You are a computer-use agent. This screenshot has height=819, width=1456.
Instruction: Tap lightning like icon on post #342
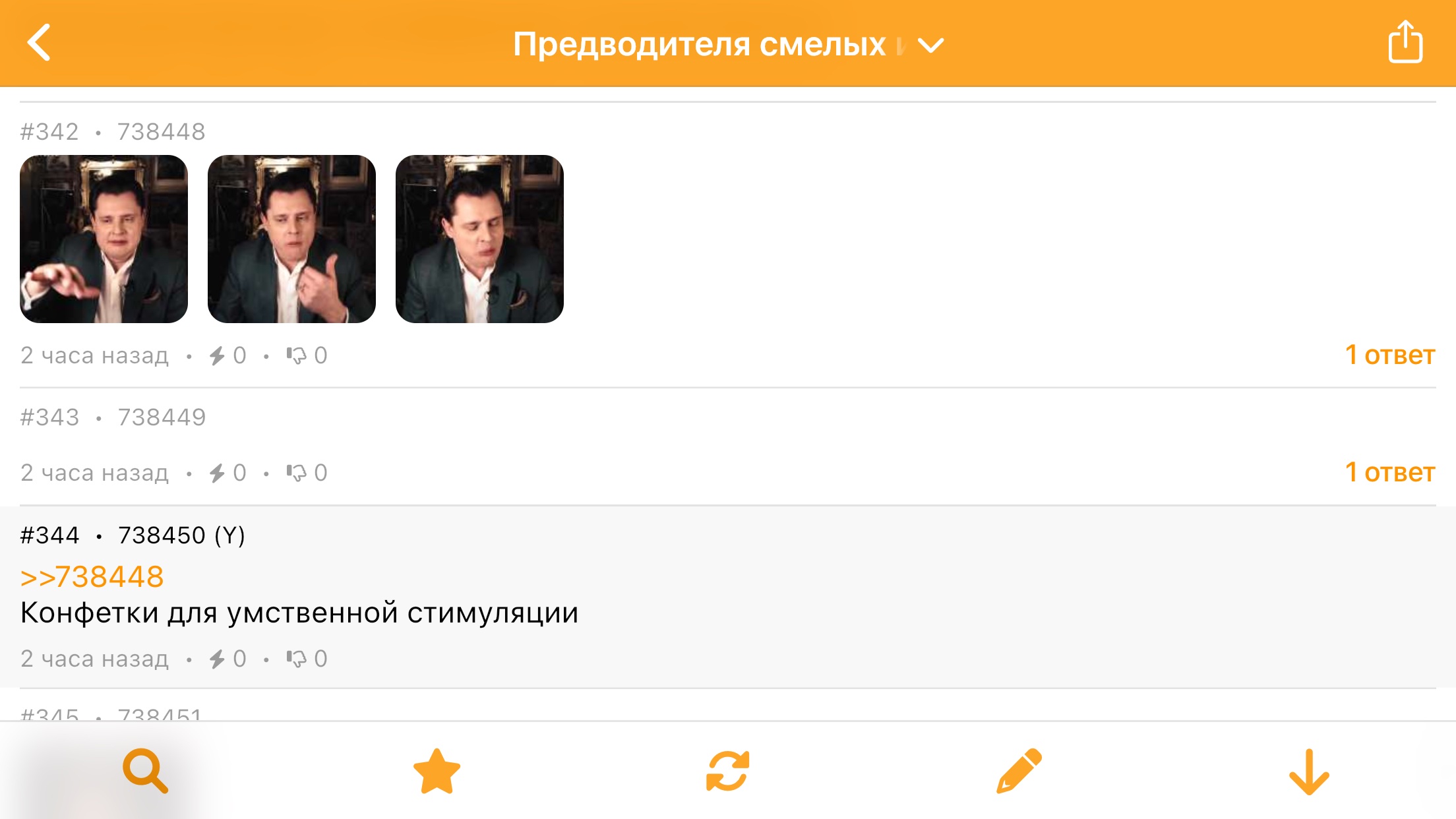coord(218,356)
